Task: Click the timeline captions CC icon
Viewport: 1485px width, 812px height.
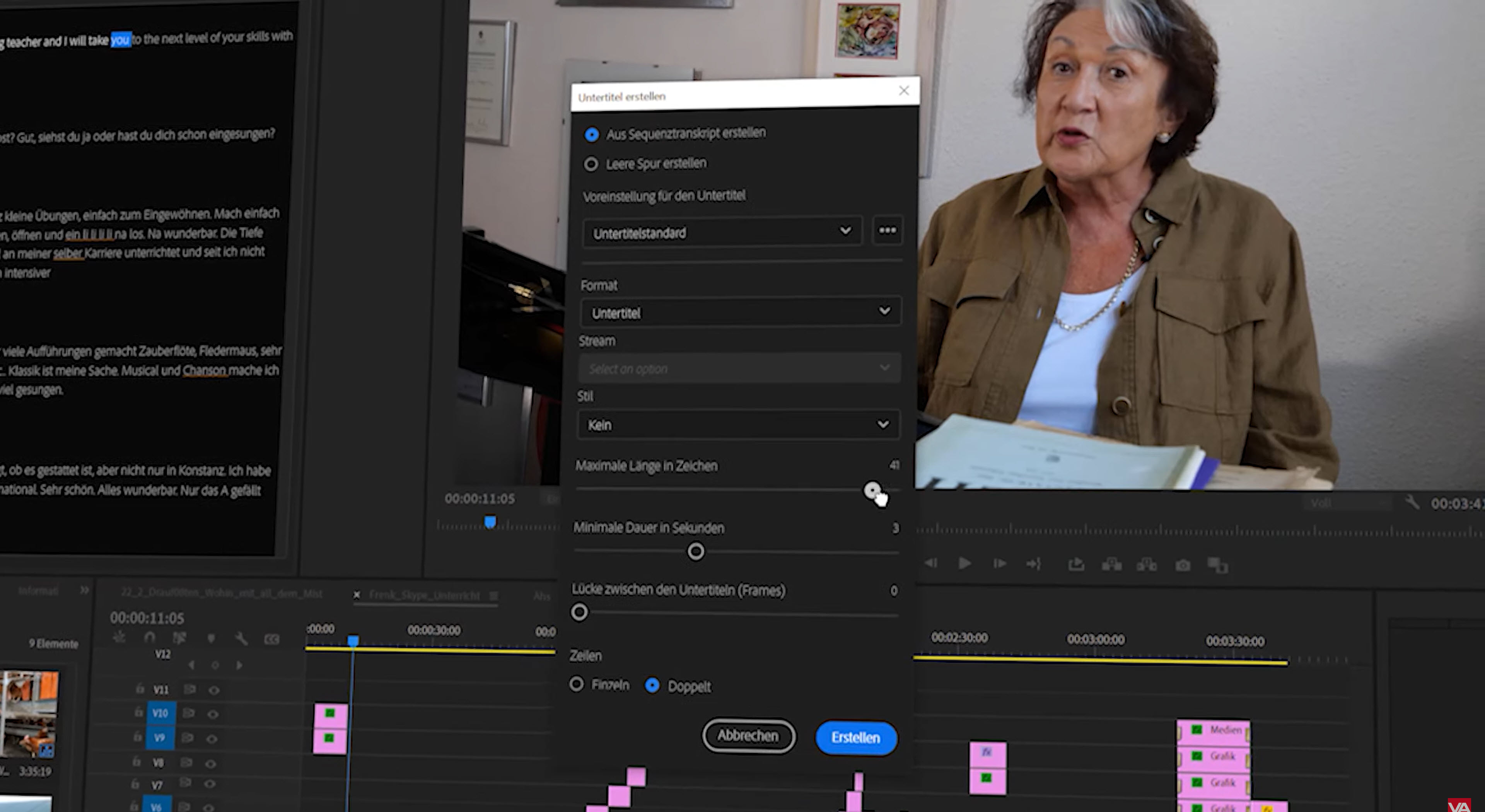Action: click(271, 639)
